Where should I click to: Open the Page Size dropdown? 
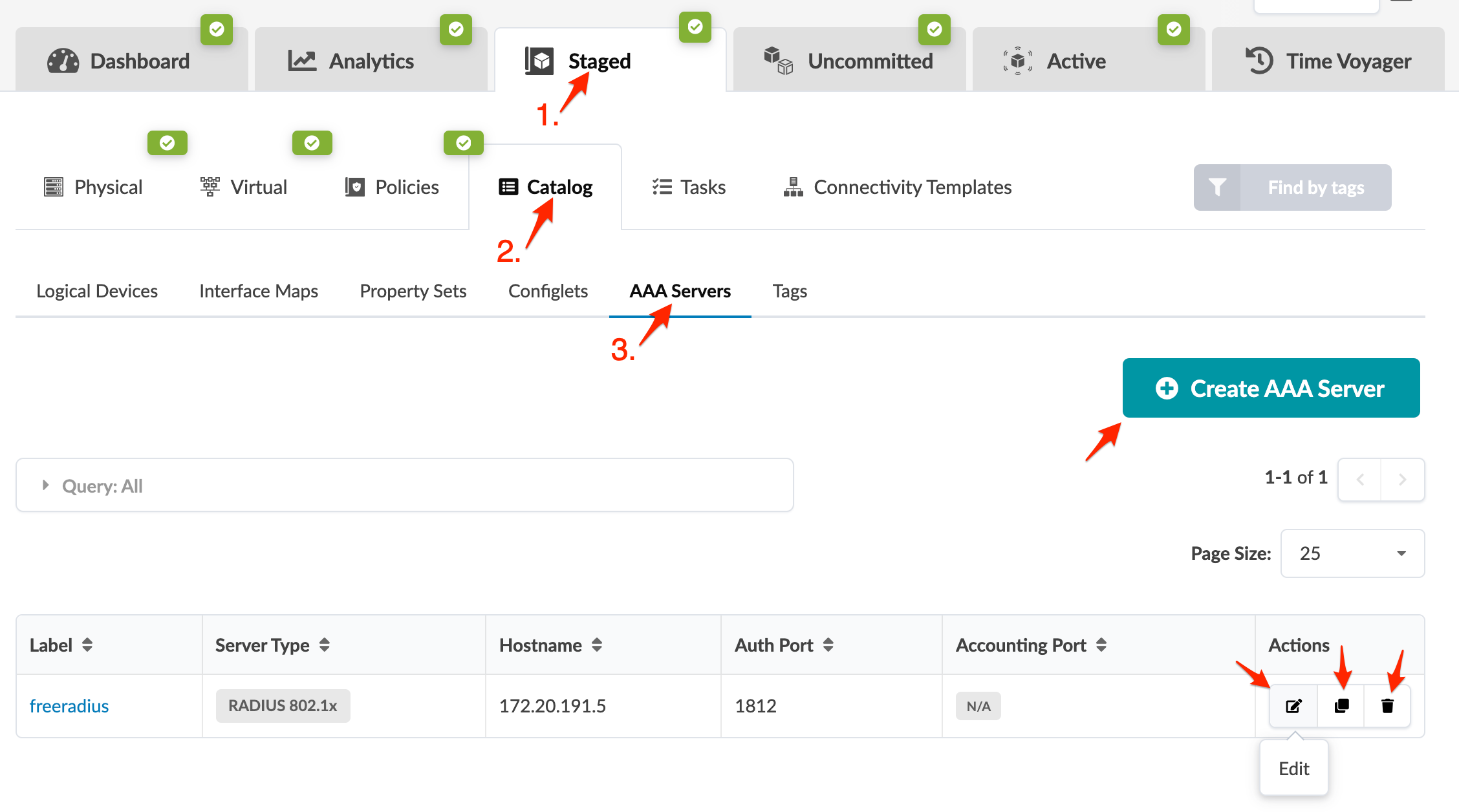pos(1352,553)
